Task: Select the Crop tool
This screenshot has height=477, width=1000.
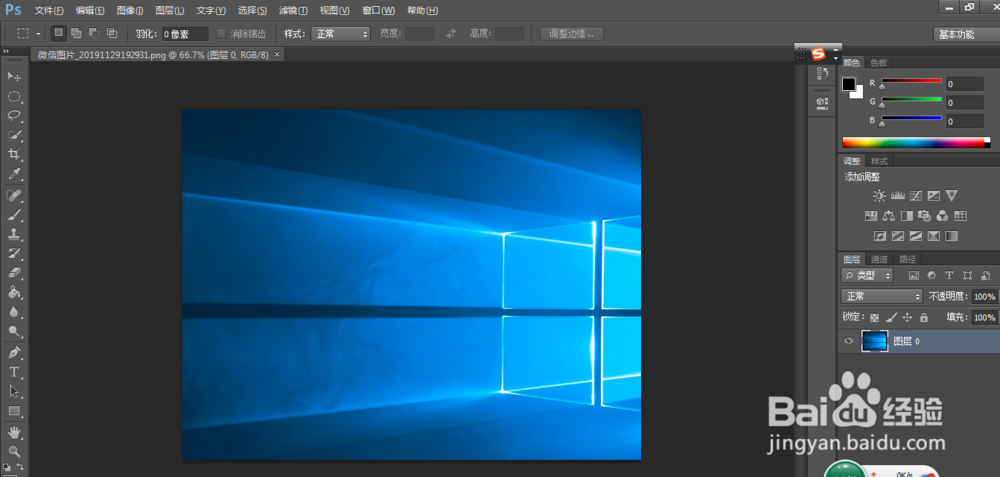Action: [14, 154]
